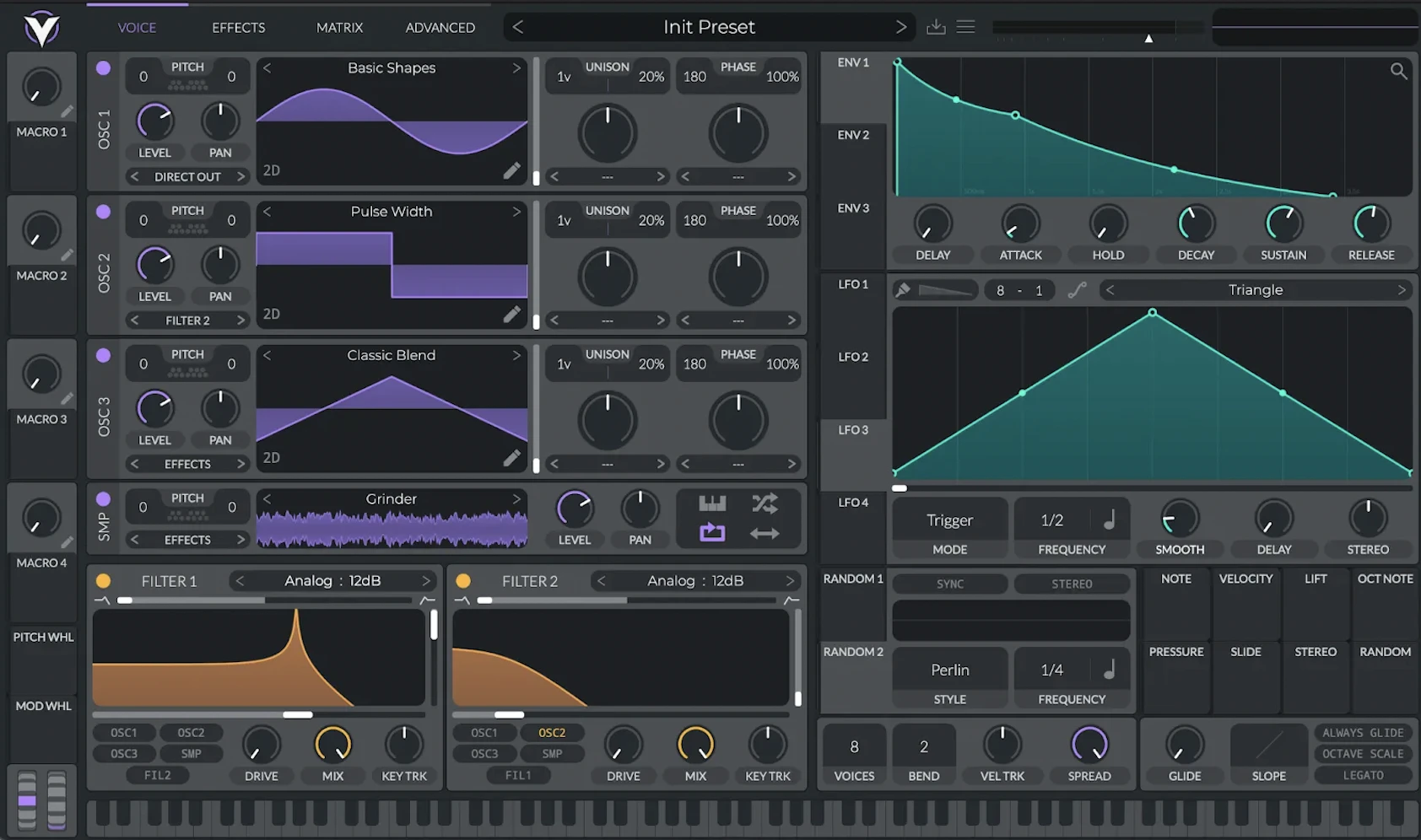The image size is (1421, 840).
Task: Click the envelope magnifier zoom icon
Action: click(1398, 72)
